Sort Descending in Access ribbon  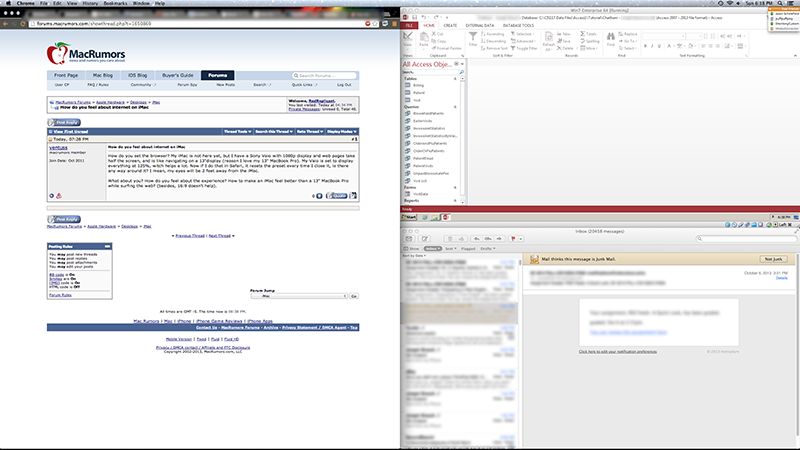click(x=494, y=41)
